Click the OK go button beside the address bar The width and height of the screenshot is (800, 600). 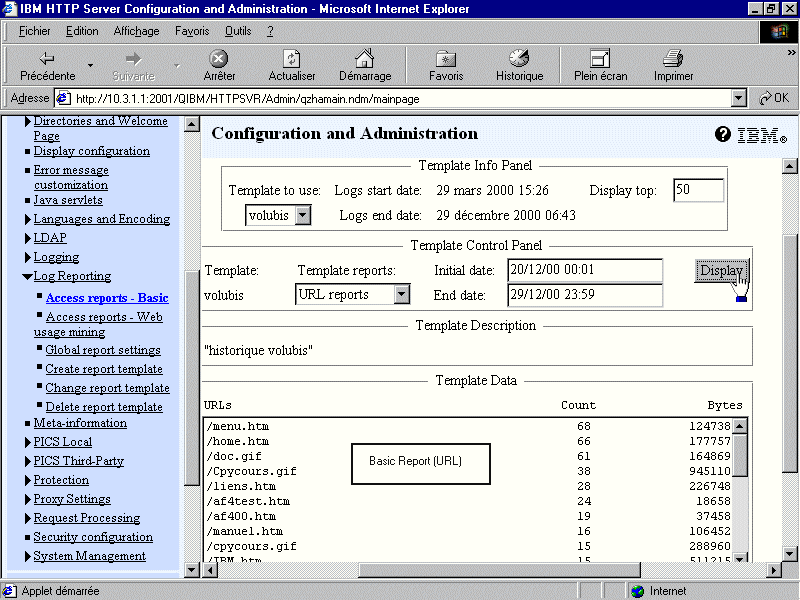(x=774, y=98)
